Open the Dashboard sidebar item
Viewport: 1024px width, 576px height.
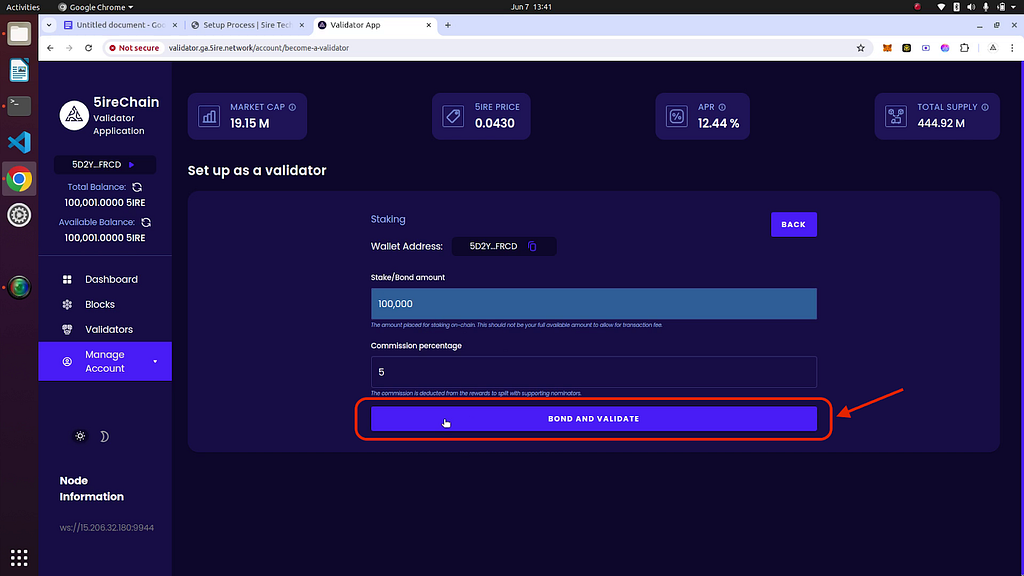[111, 280]
